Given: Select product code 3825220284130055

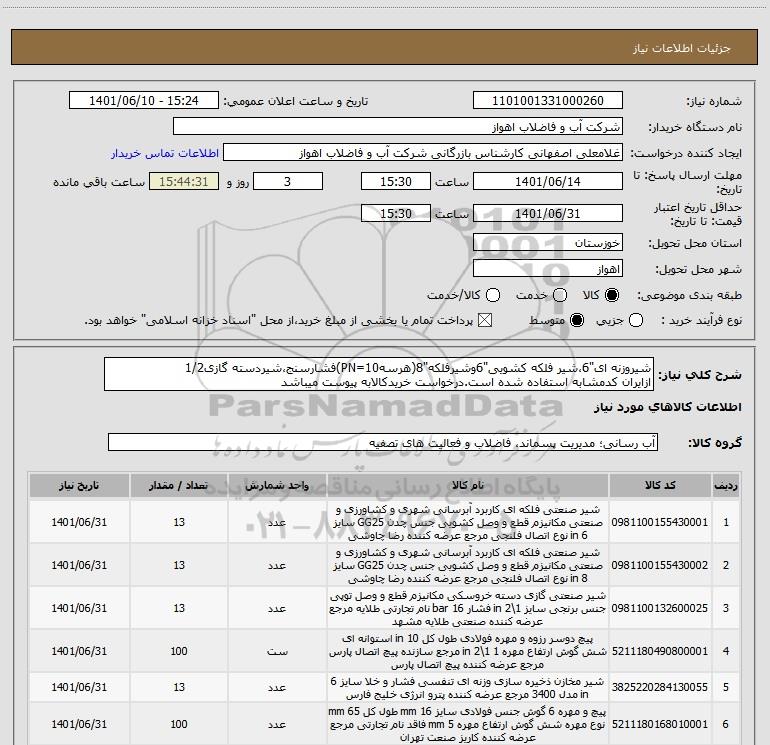Looking at the screenshot, I should [660, 687].
